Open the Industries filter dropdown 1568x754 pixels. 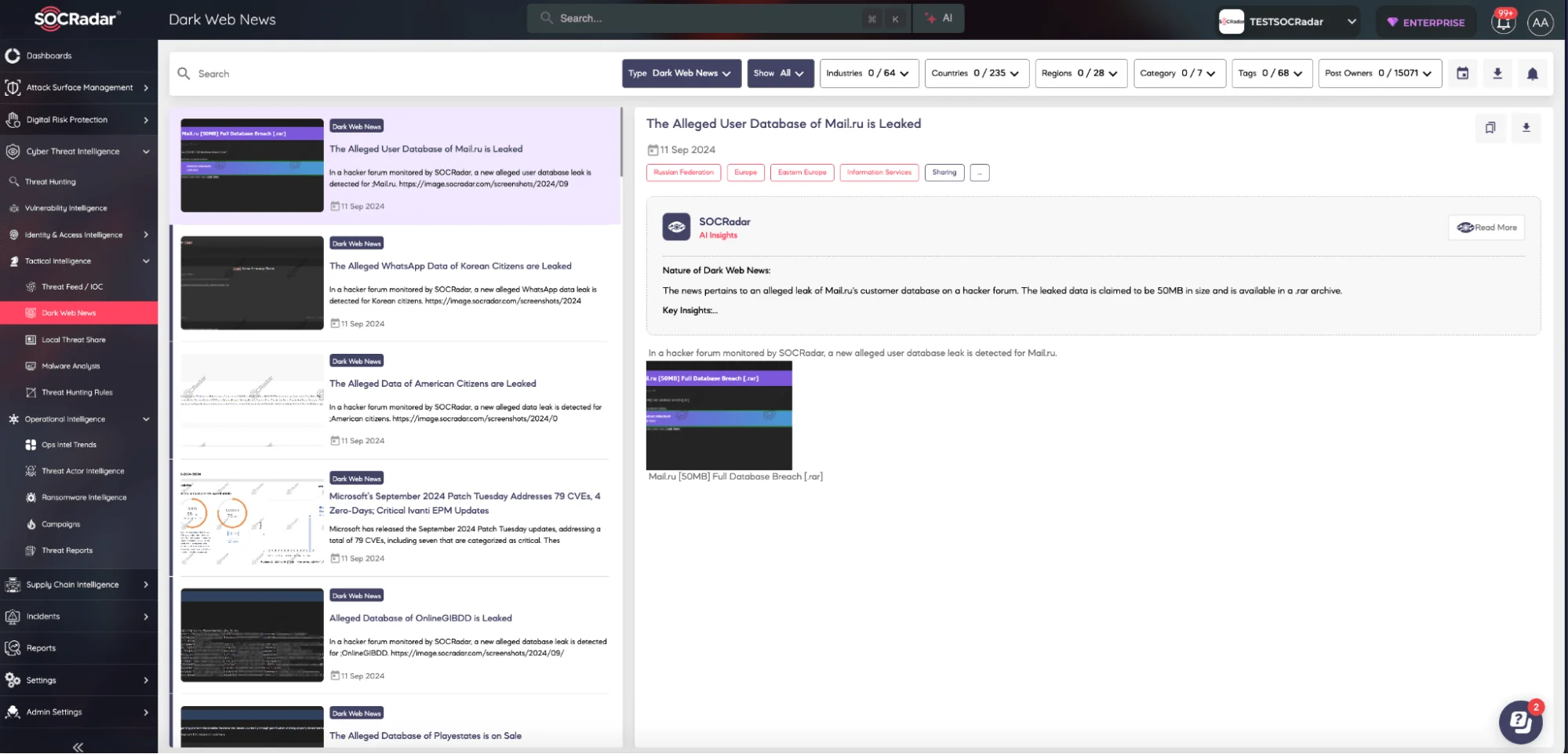[x=868, y=74]
